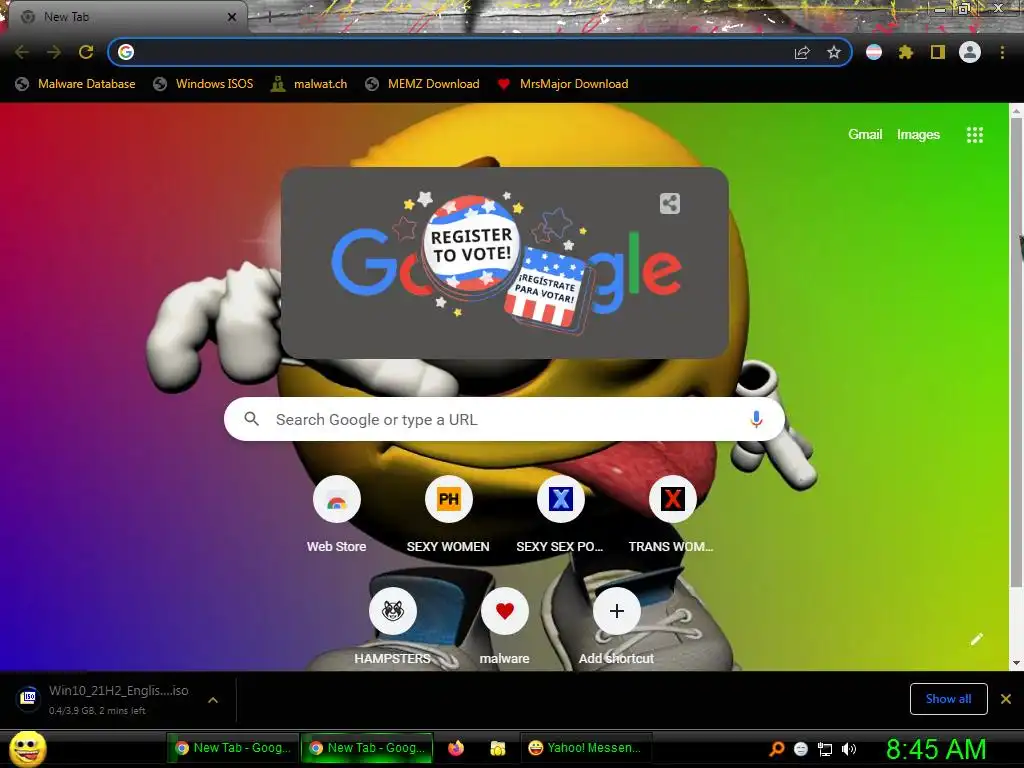Open Yahoo! Messenger taskbar item
Screen dimensions: 1024x768
pos(586,748)
